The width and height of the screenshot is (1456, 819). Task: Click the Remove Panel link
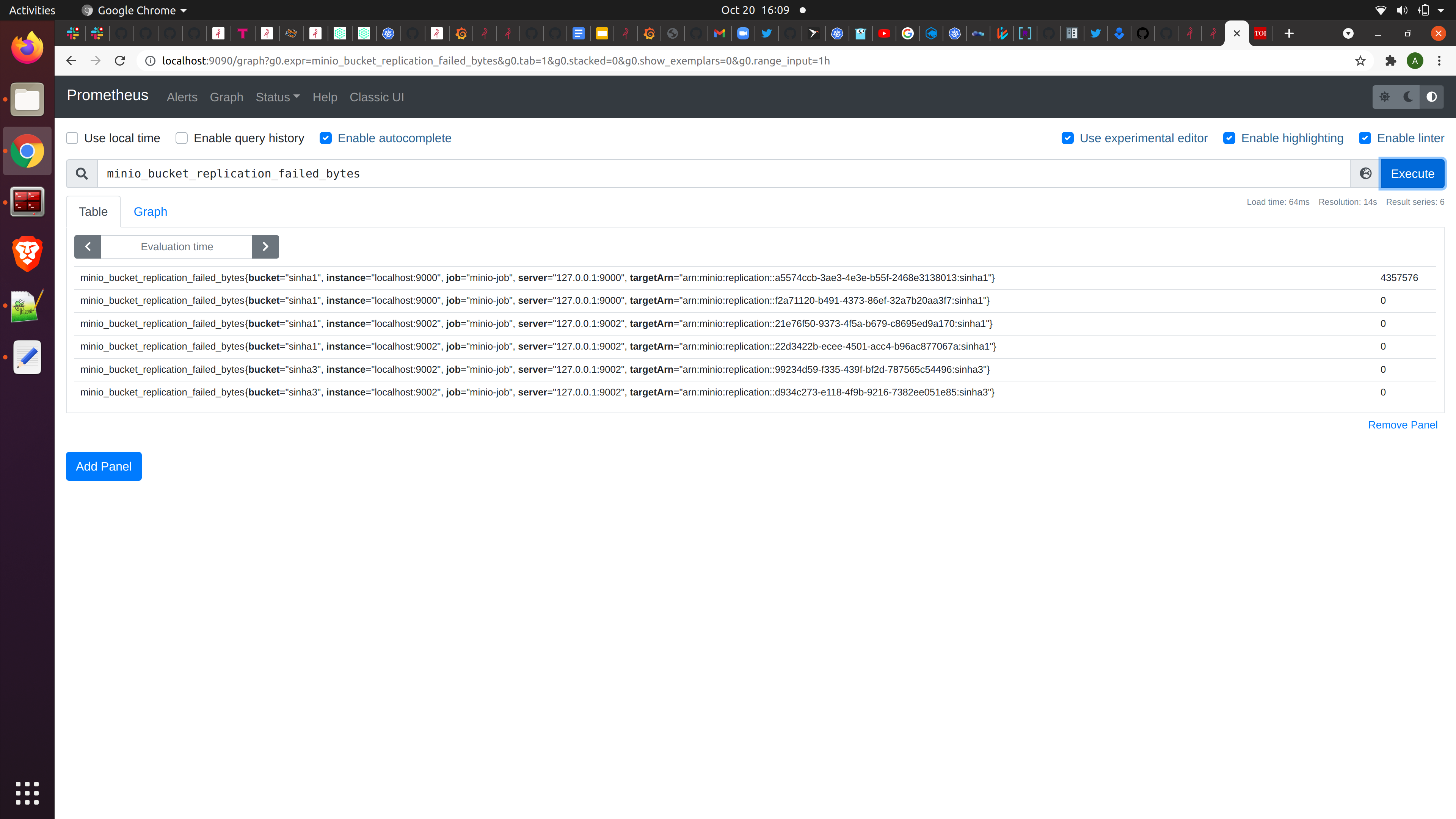[x=1402, y=425]
